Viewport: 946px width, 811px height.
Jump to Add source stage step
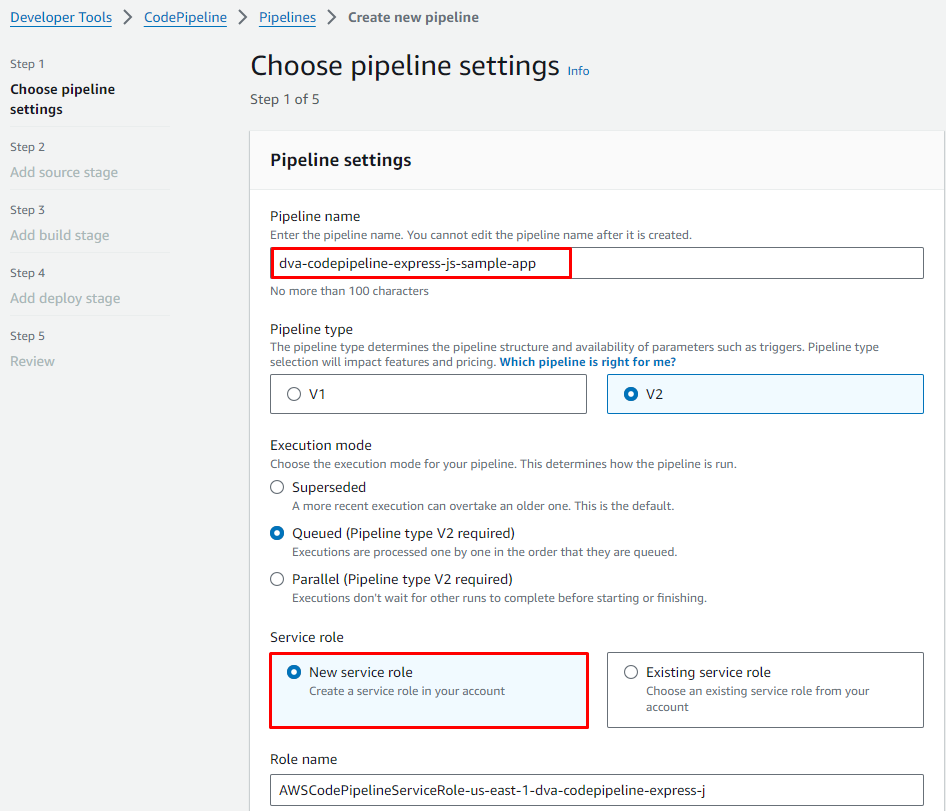pyautogui.click(x=64, y=172)
